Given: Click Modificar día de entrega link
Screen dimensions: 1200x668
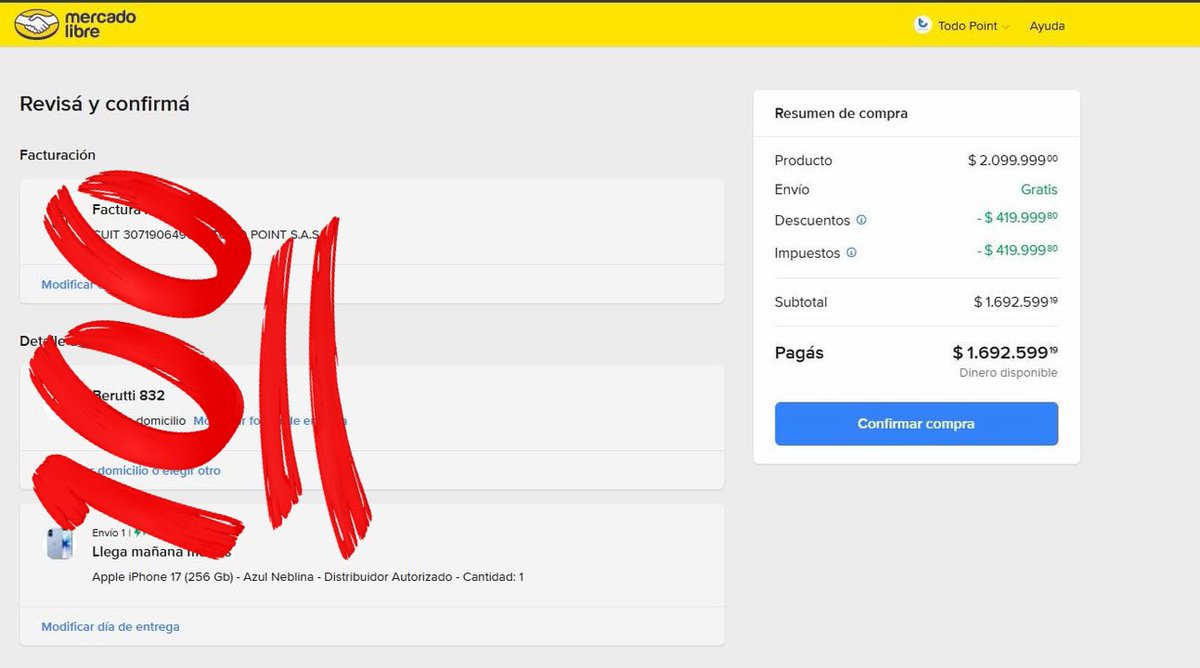Looking at the screenshot, I should tap(110, 627).
